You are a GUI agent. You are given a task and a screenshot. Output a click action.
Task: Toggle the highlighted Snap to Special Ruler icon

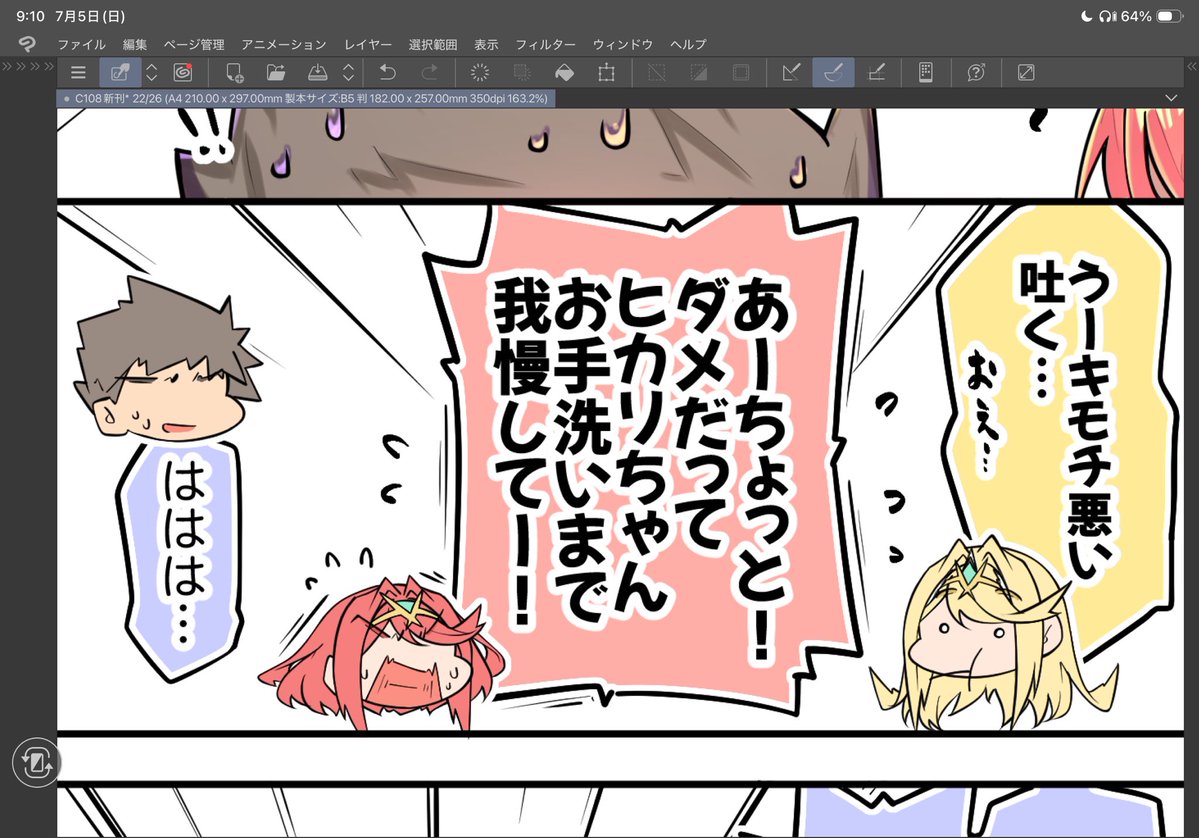(x=833, y=73)
